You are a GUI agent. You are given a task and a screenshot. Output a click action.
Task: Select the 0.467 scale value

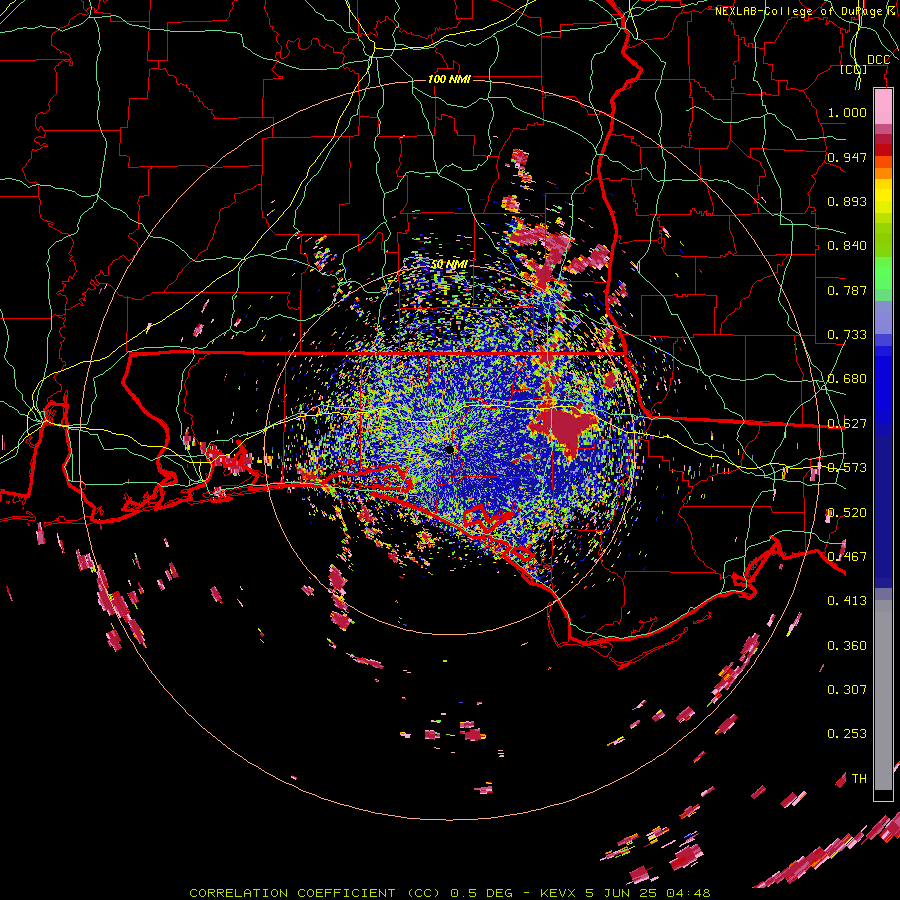pos(847,556)
